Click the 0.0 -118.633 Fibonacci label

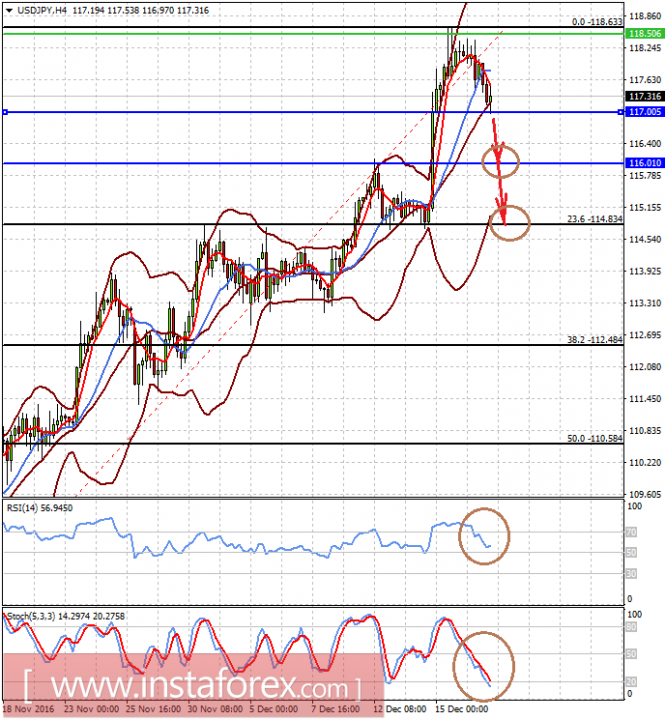[x=597, y=22]
